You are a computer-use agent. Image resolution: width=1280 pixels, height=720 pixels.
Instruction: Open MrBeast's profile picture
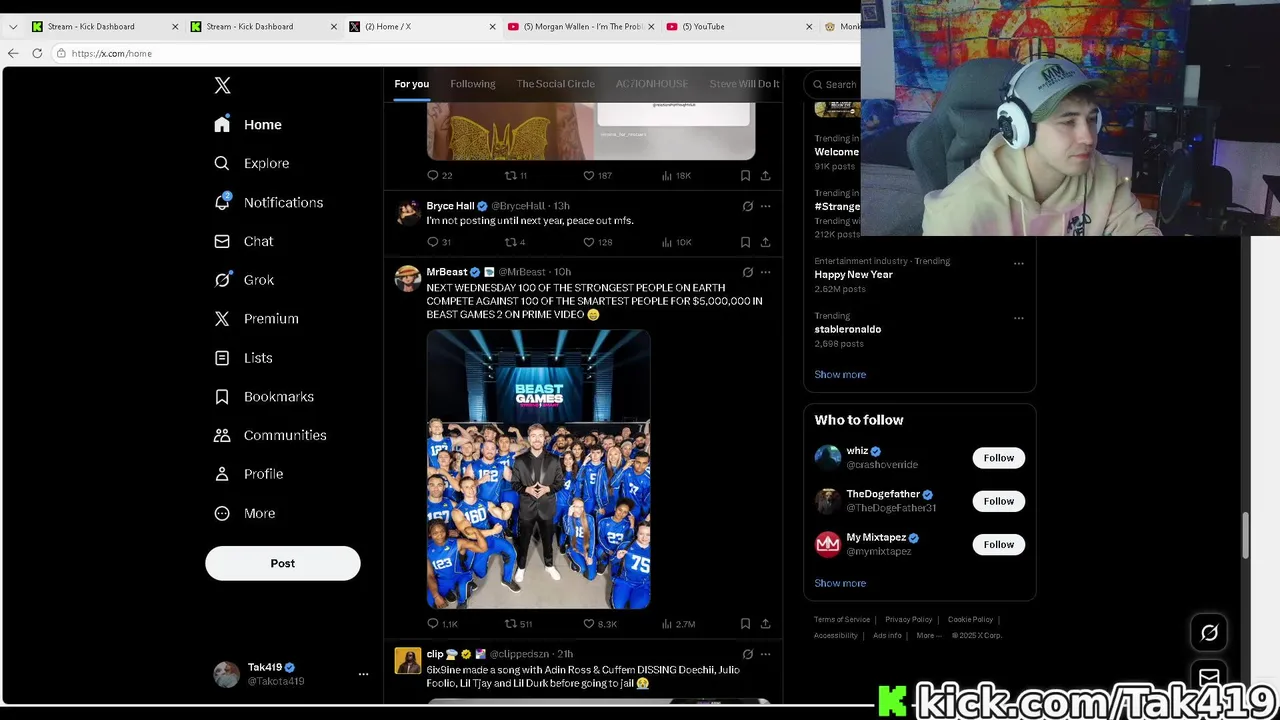pyautogui.click(x=407, y=279)
